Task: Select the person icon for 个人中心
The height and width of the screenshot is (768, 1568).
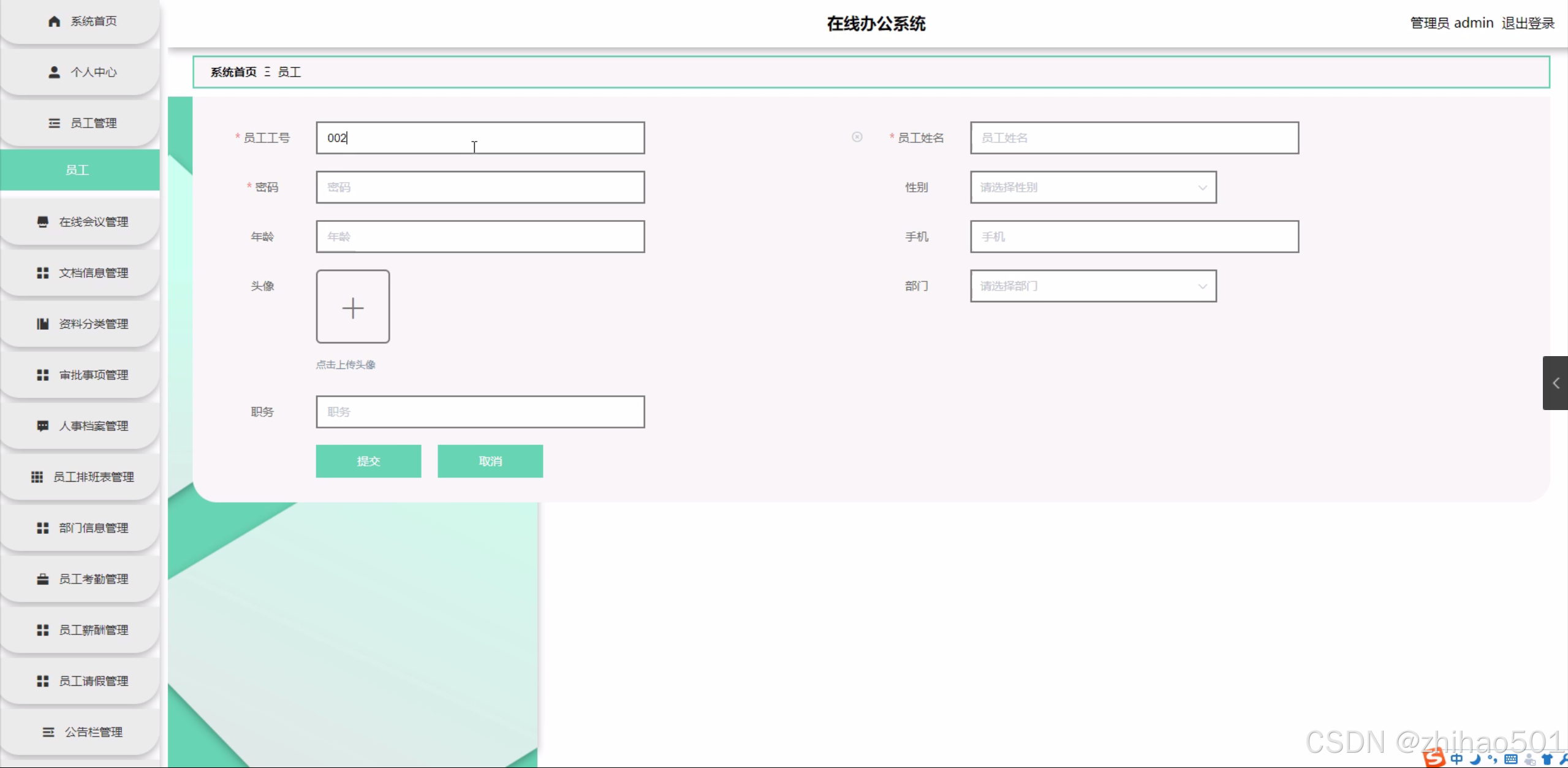Action: [53, 72]
